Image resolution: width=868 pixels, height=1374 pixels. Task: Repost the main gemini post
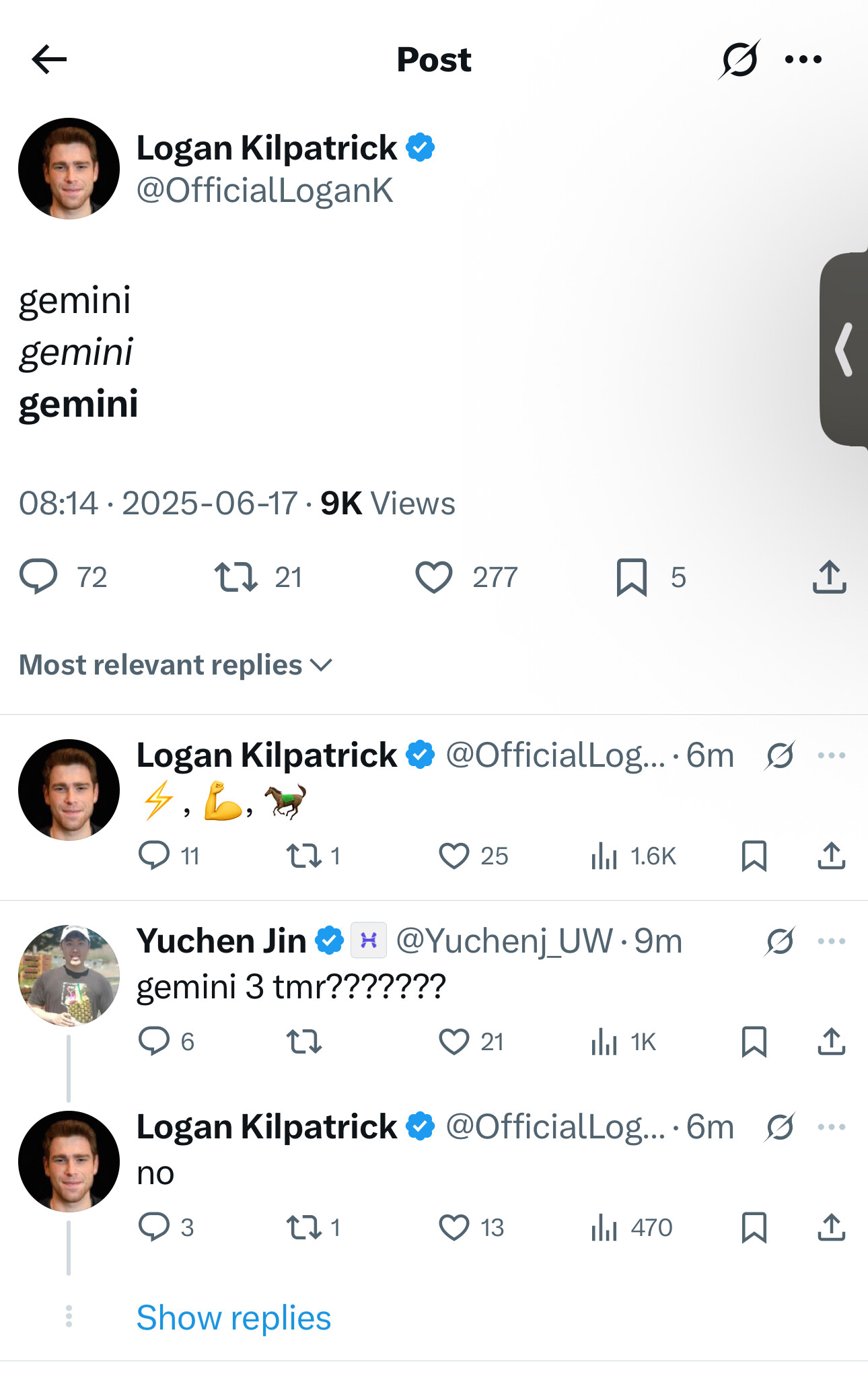coord(236,577)
